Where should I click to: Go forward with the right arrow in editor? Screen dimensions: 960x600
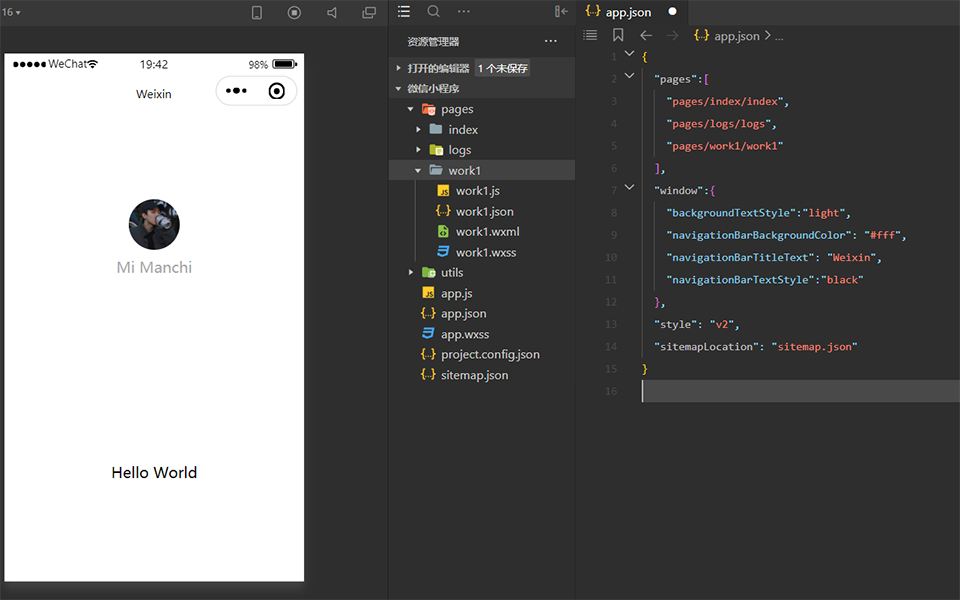[x=672, y=36]
